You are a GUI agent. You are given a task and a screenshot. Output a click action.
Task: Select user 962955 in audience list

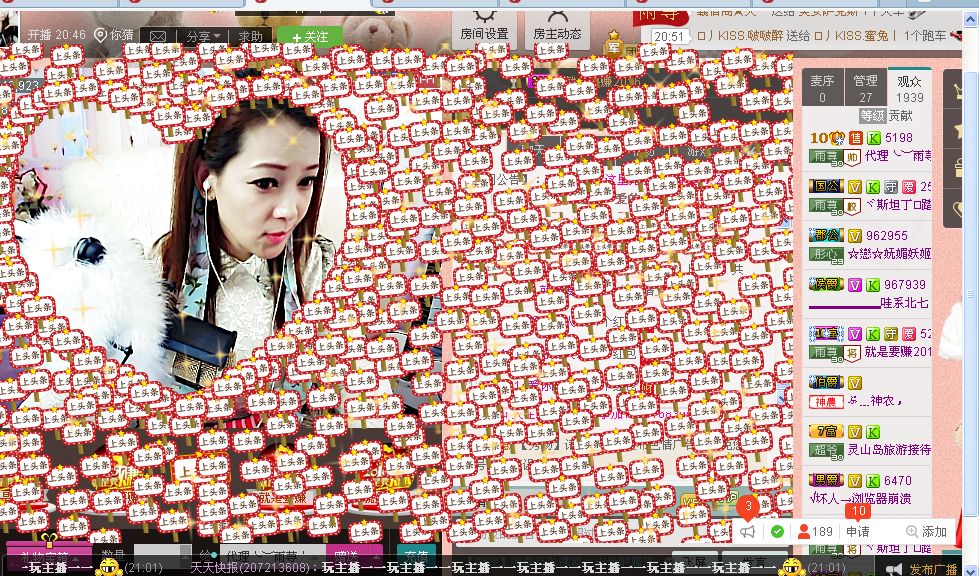[886, 236]
